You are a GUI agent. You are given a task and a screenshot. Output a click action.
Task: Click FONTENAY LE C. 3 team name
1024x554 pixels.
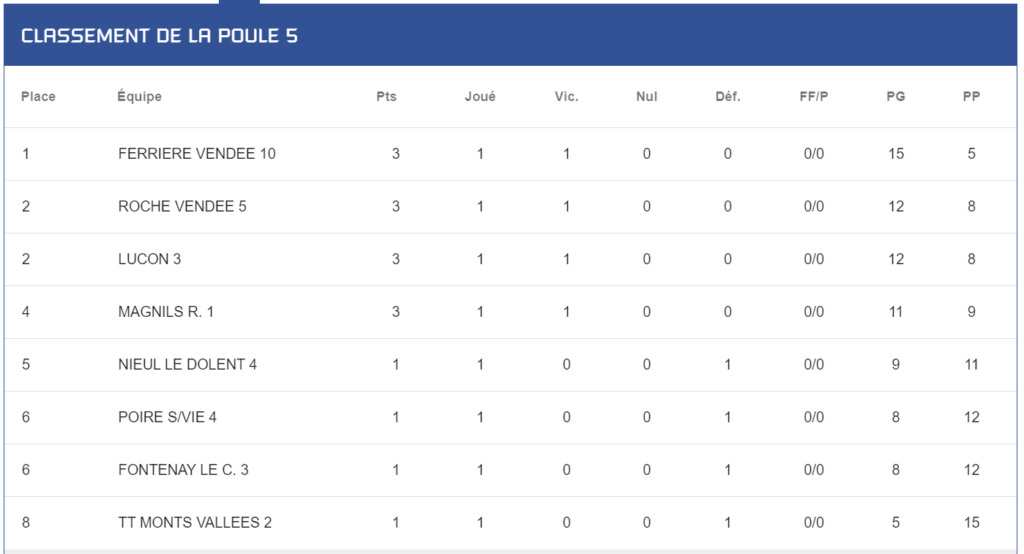(183, 470)
